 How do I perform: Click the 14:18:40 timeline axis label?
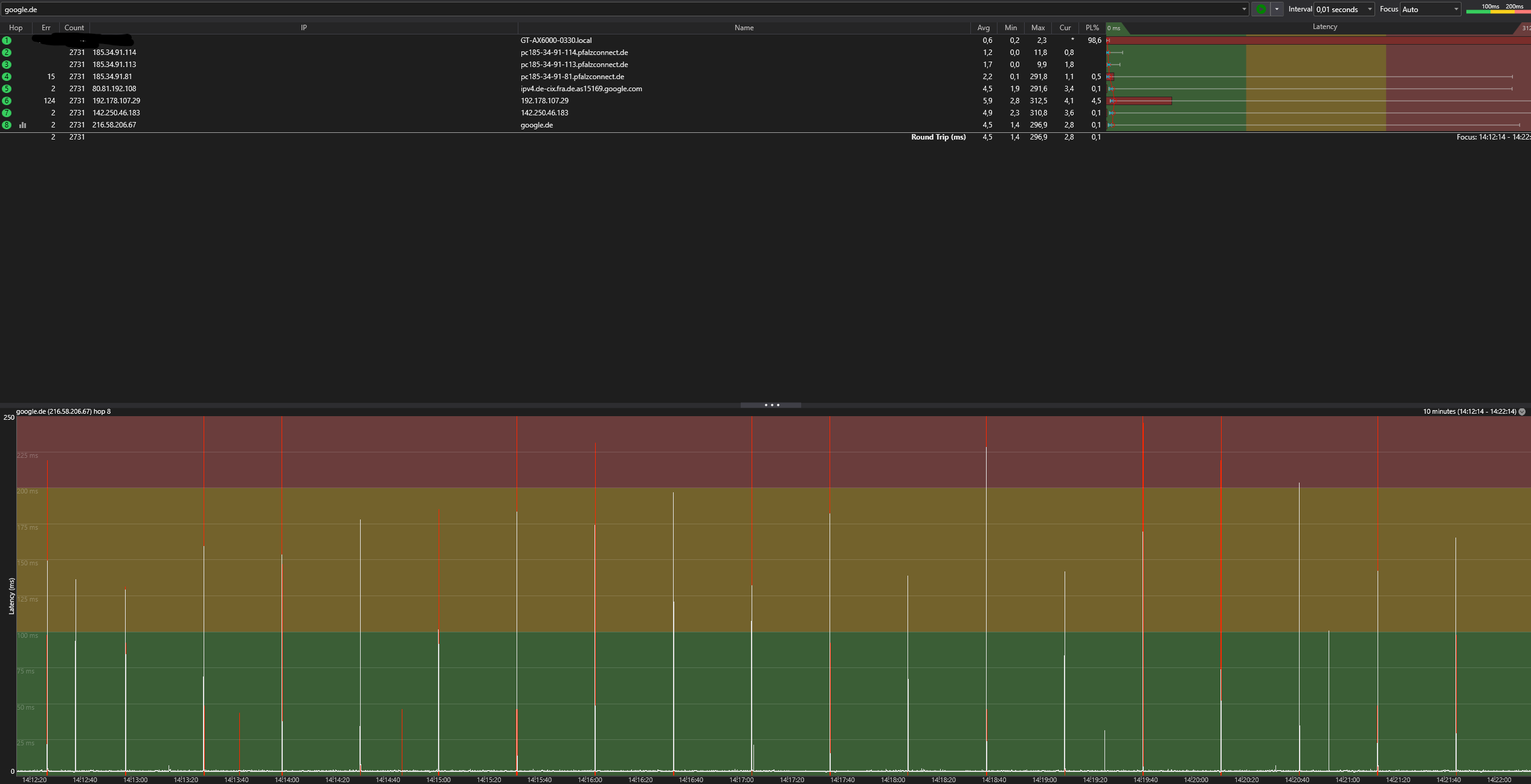coord(994,780)
